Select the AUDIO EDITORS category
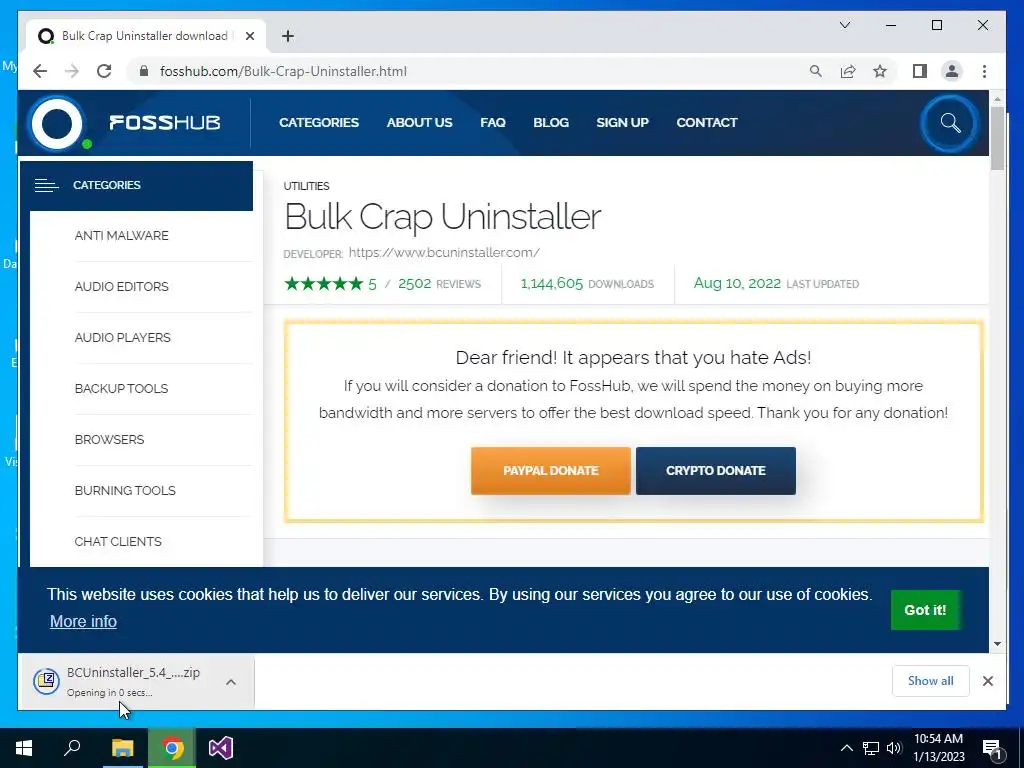 click(x=121, y=287)
